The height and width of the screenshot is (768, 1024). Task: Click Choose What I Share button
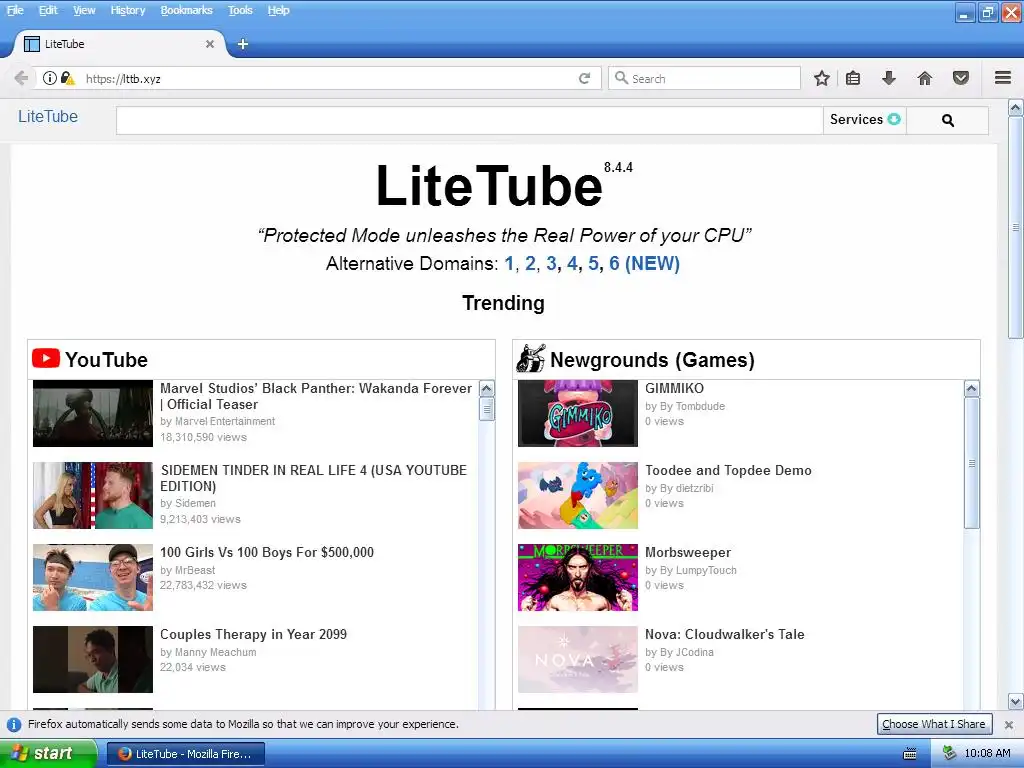coord(934,724)
